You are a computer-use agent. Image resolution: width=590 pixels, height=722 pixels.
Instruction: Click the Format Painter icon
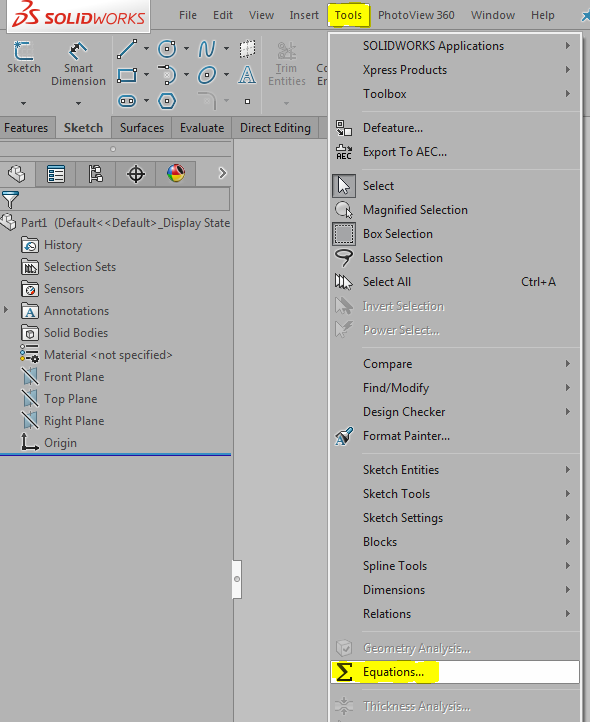tap(344, 436)
